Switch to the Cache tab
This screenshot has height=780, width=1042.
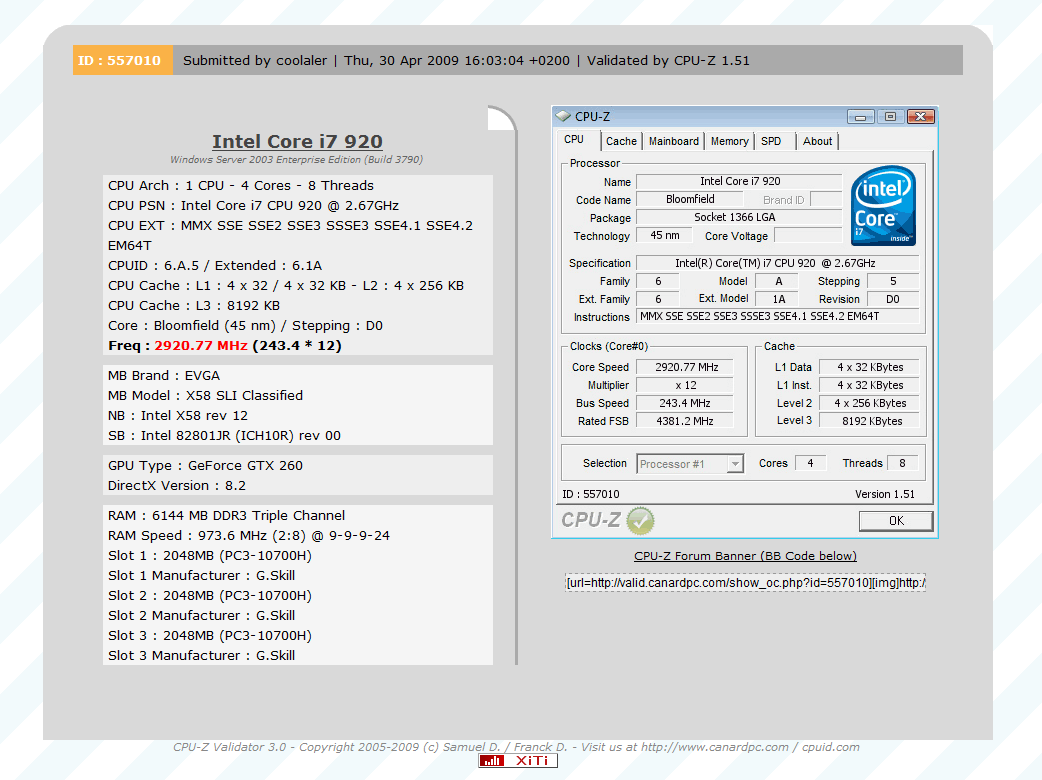pyautogui.click(x=621, y=141)
